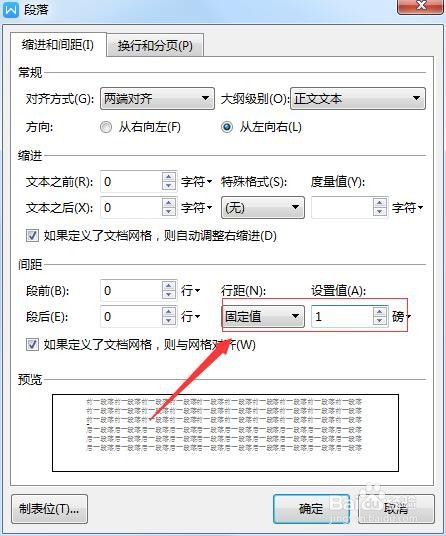Click the paragraph preview box
Image resolution: width=446 pixels, height=536 pixels.
click(x=225, y=433)
